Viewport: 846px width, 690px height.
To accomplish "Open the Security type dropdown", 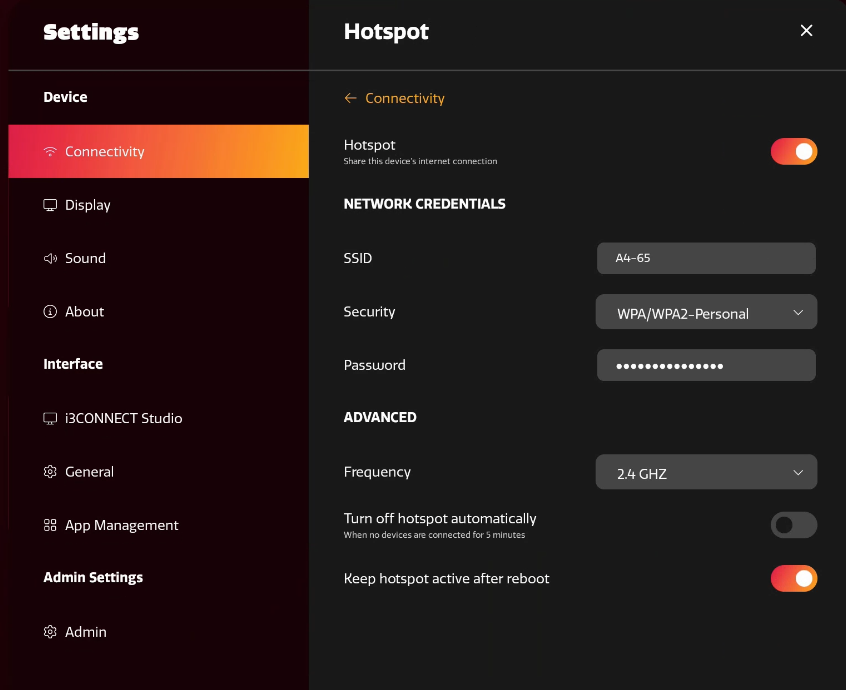I will tap(706, 312).
